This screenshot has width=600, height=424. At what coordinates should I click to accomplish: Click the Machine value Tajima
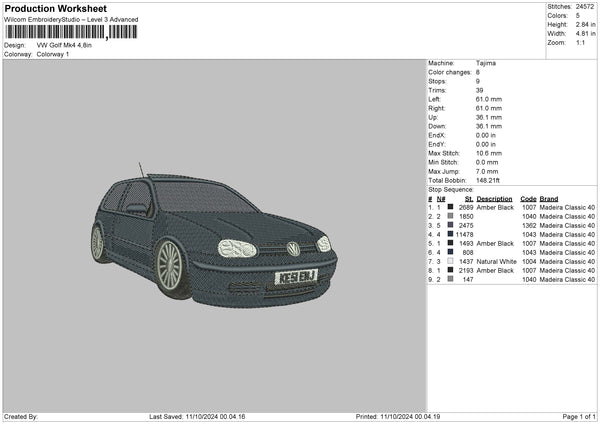485,63
